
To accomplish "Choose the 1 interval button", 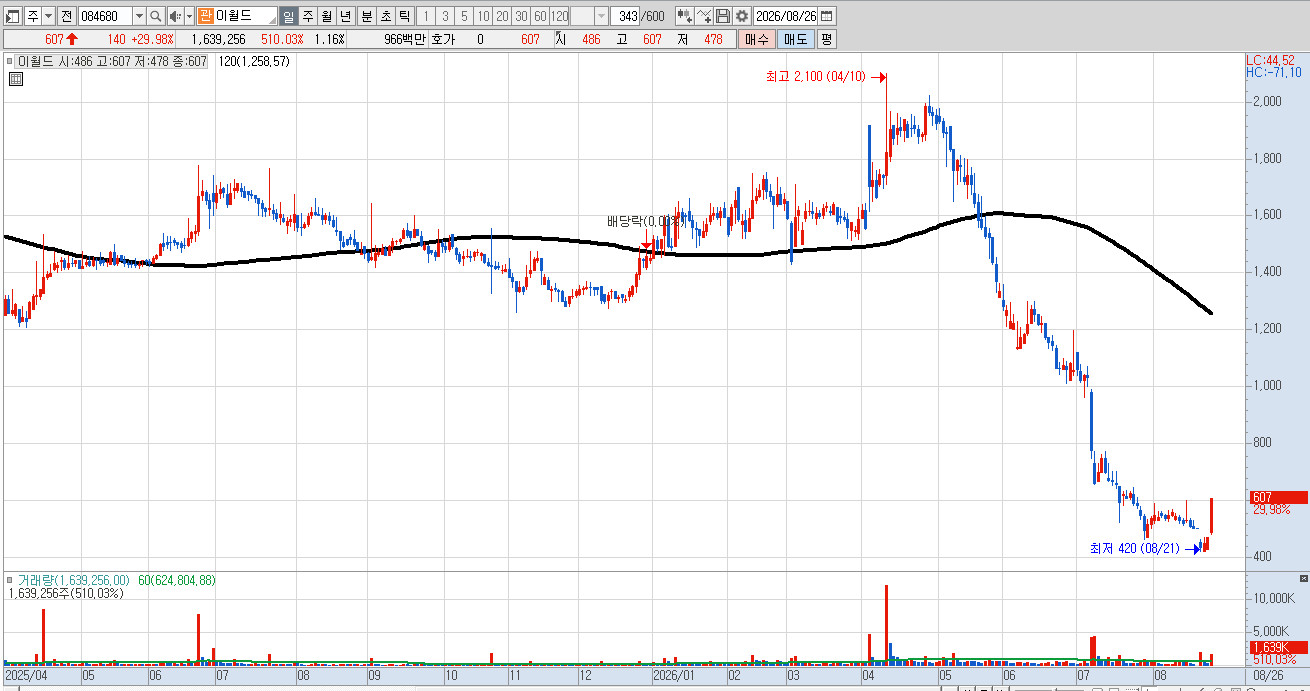I will point(426,16).
